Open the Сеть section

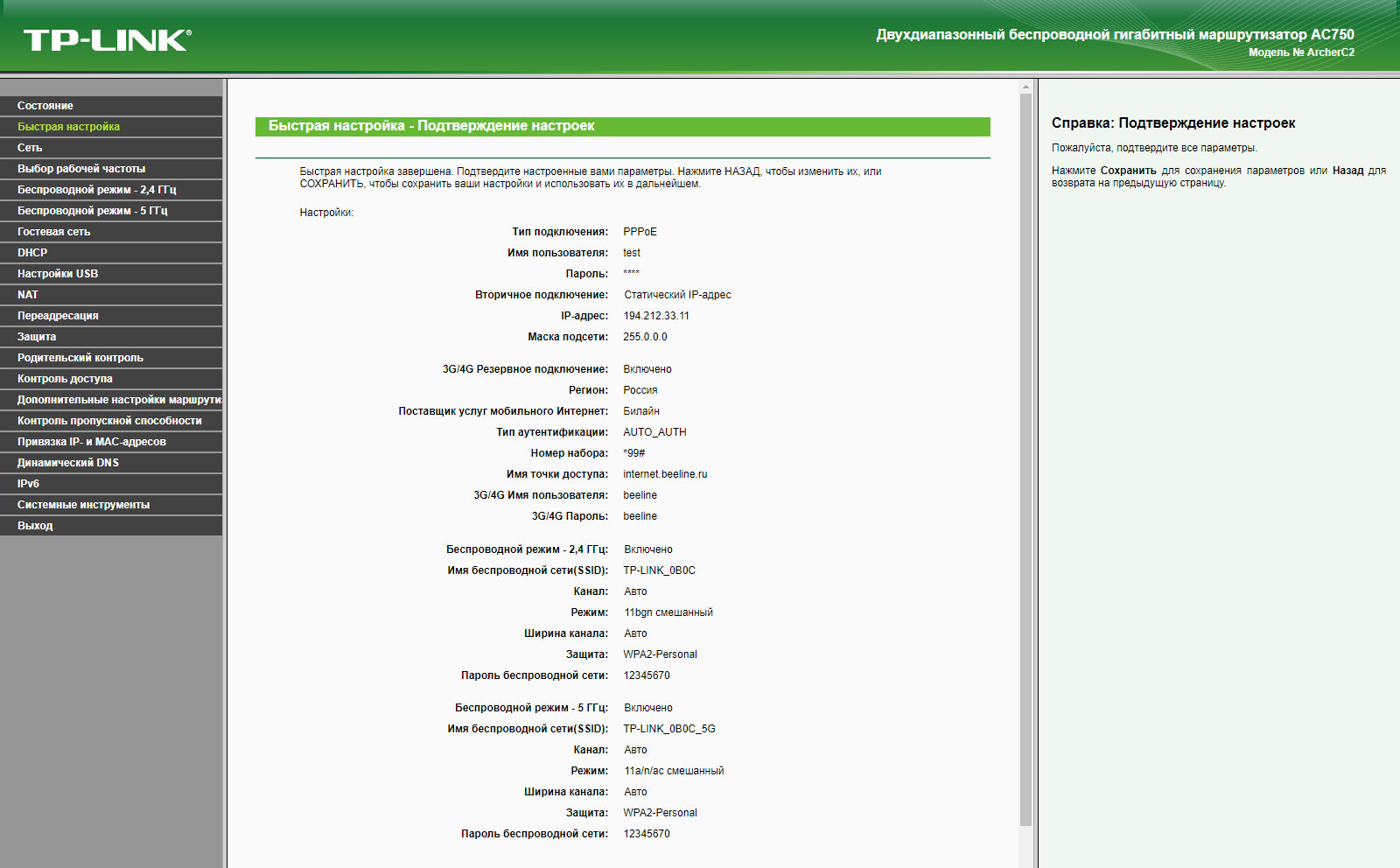click(x=111, y=148)
